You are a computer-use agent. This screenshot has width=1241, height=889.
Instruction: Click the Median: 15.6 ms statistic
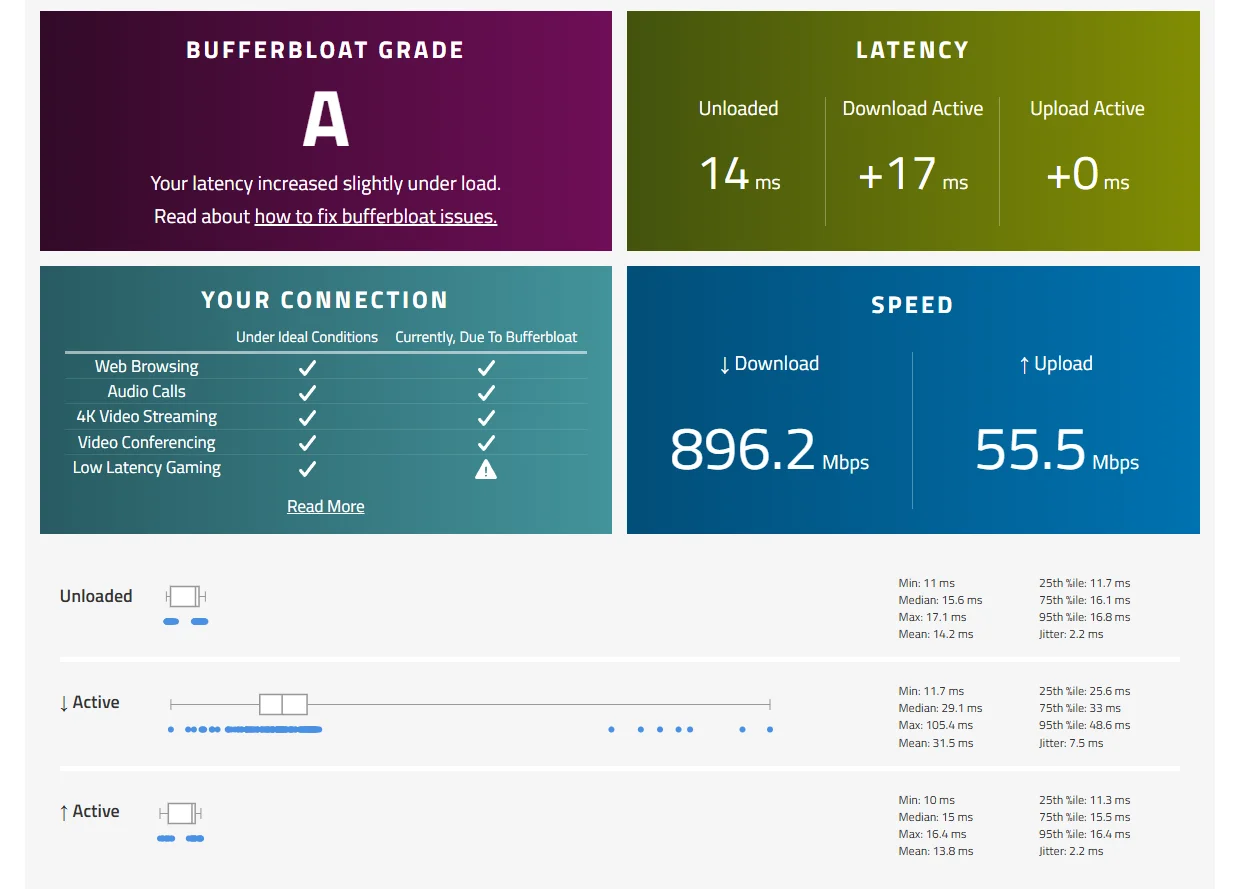point(940,600)
